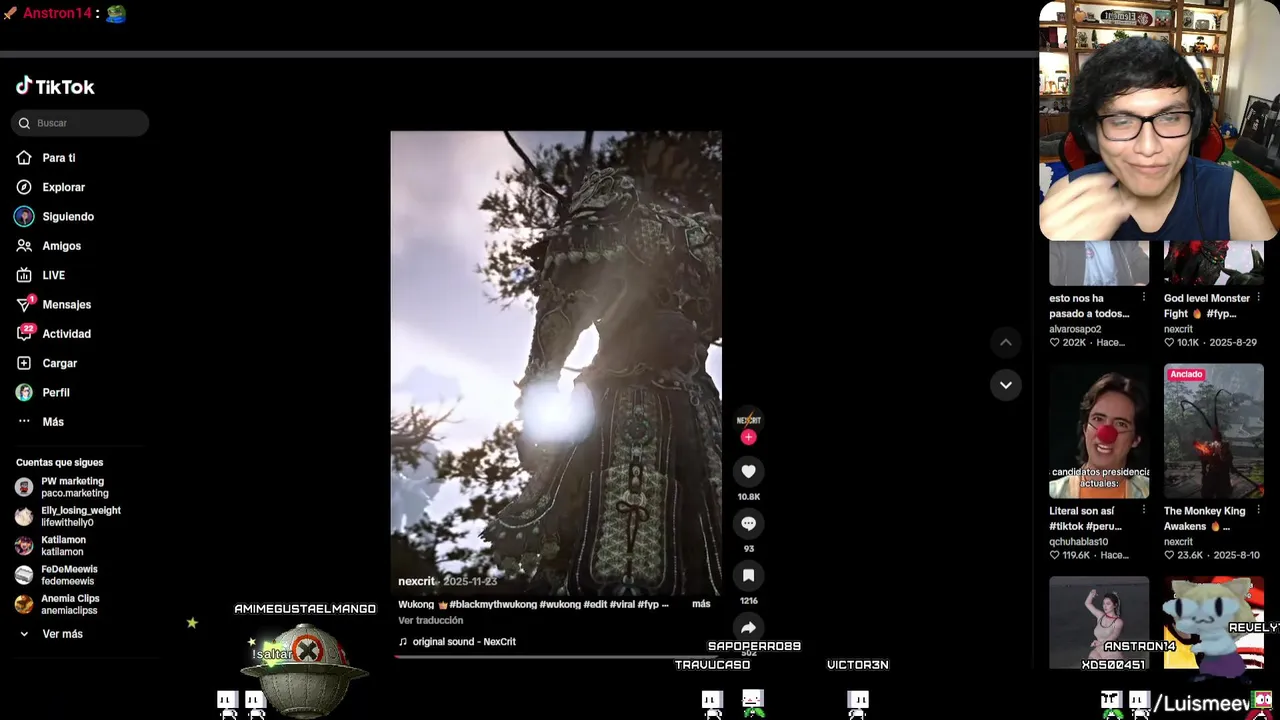
Task: Click qchuhablas10 author name
Action: (1079, 542)
